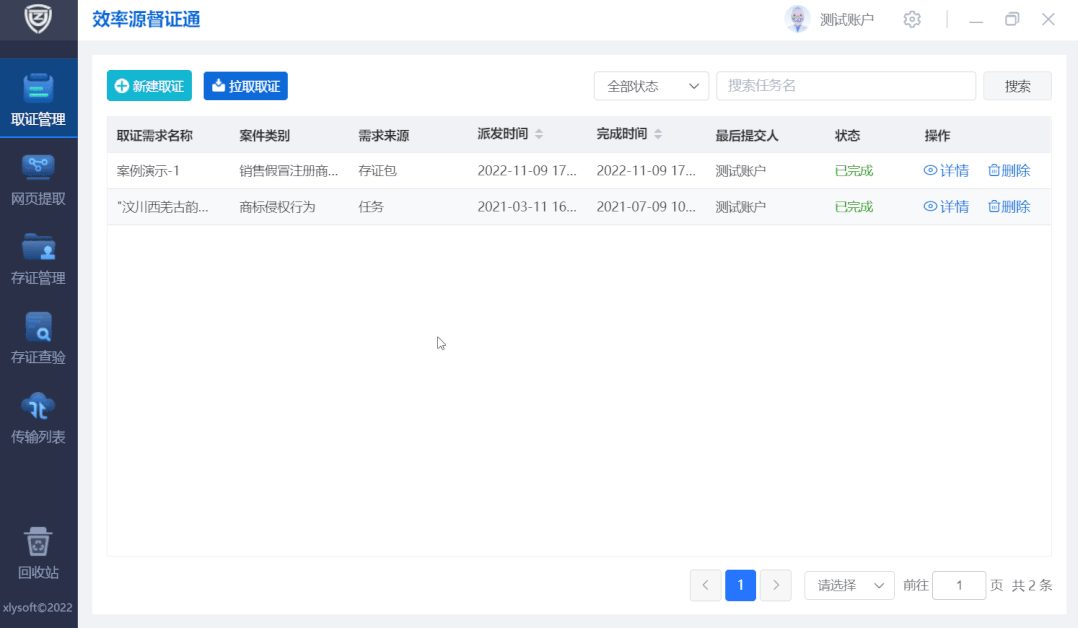Open the 取证管理 panel in sidebar

tap(38, 97)
